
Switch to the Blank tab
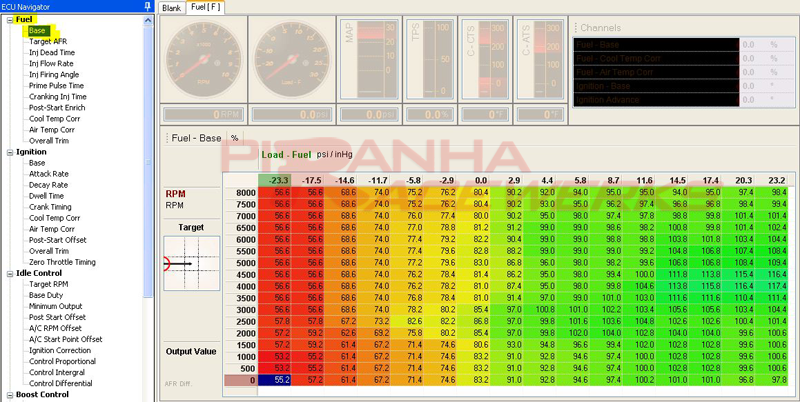[172, 8]
